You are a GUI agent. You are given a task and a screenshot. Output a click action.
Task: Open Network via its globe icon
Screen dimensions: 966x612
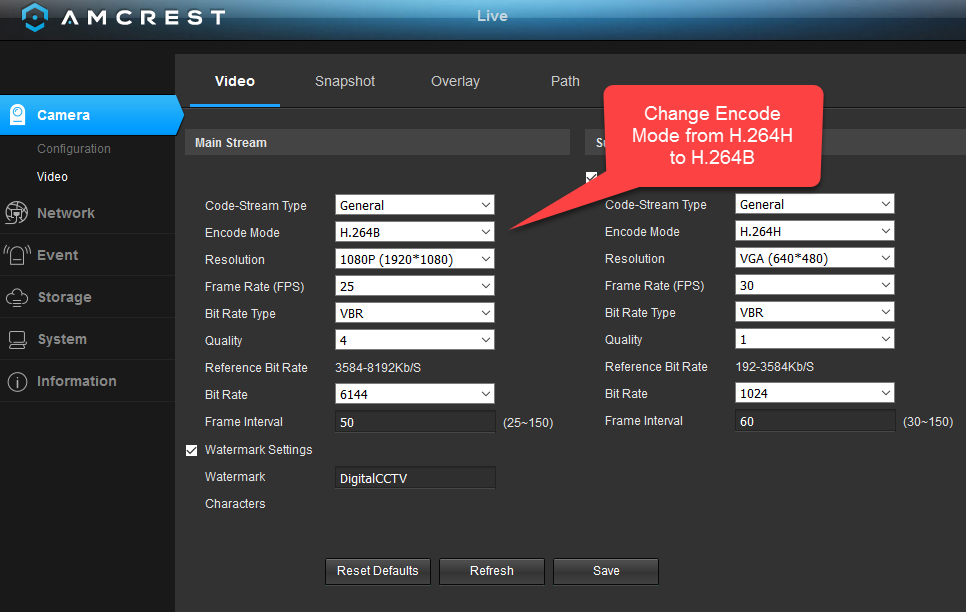17,213
